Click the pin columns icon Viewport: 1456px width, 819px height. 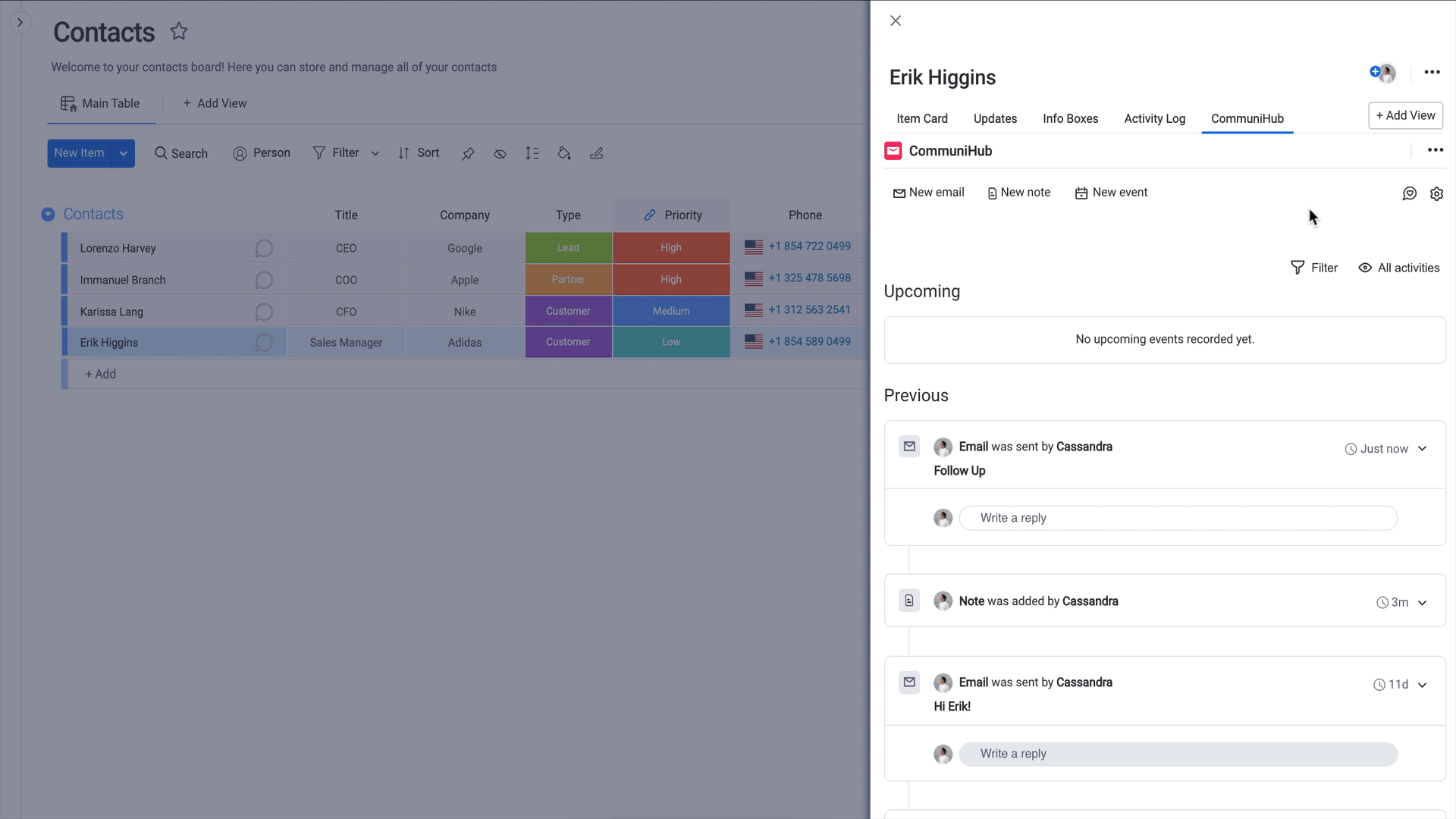click(468, 153)
